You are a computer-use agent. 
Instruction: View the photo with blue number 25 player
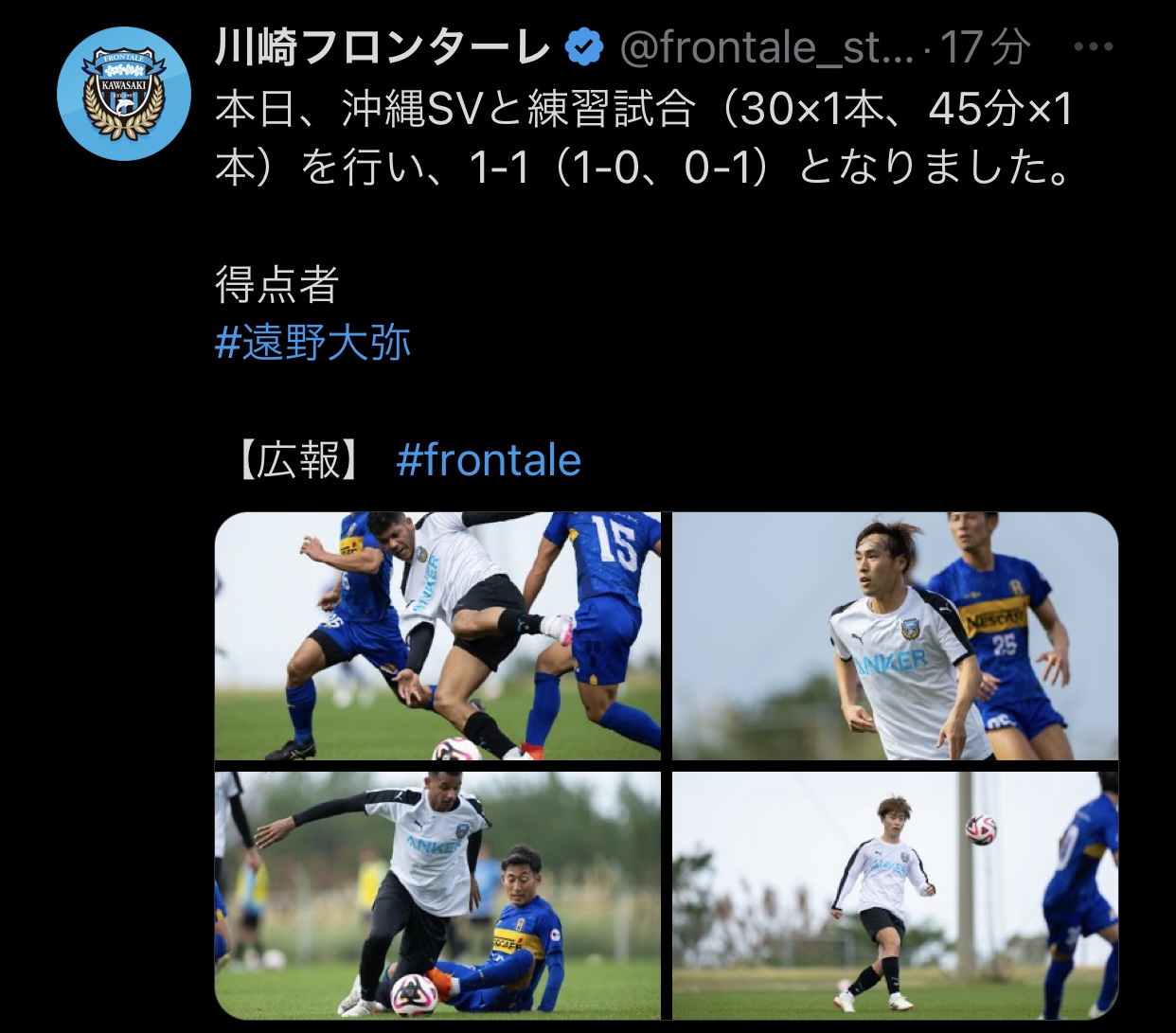click(x=896, y=636)
